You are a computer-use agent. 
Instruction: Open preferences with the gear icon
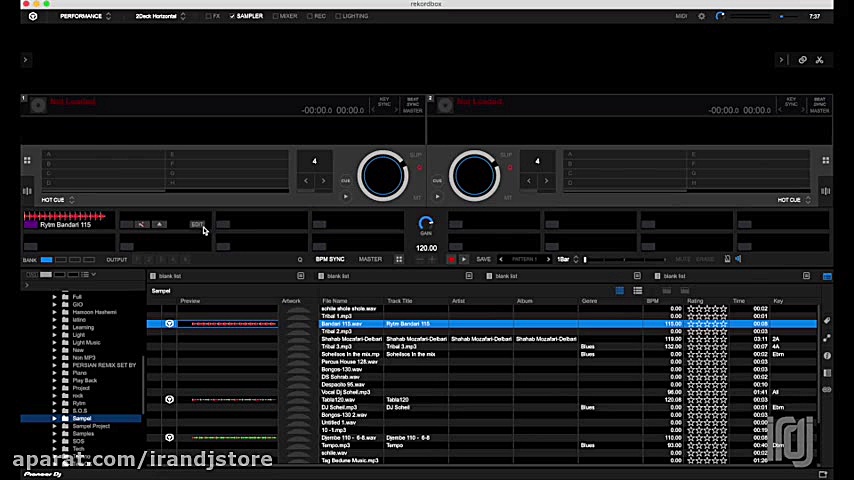click(702, 16)
